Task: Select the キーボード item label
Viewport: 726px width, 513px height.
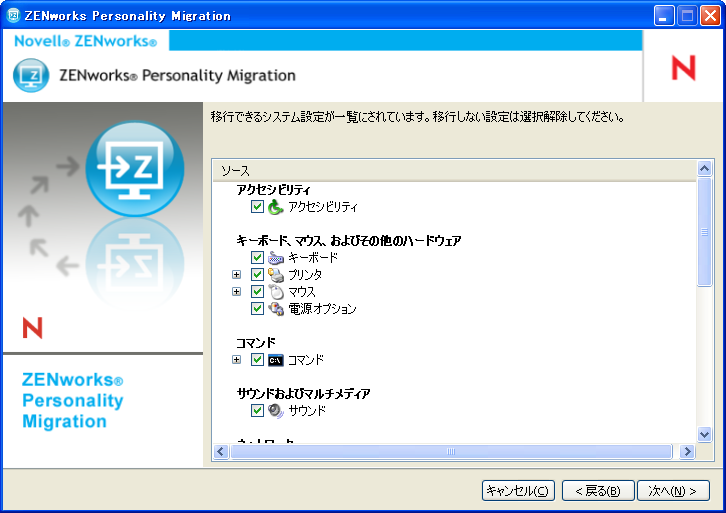Action: point(313,257)
